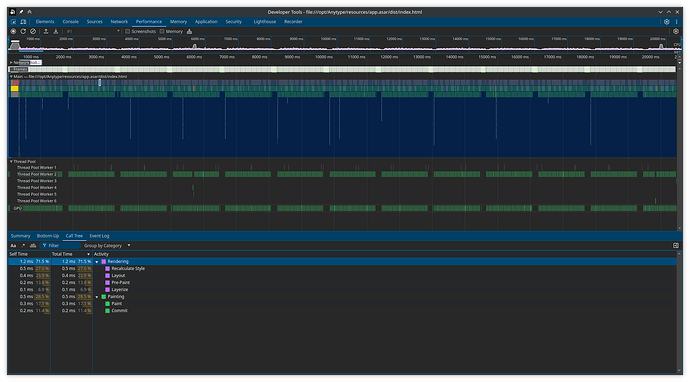
Task: Click the app icon in window title bar
Action: (12, 12)
